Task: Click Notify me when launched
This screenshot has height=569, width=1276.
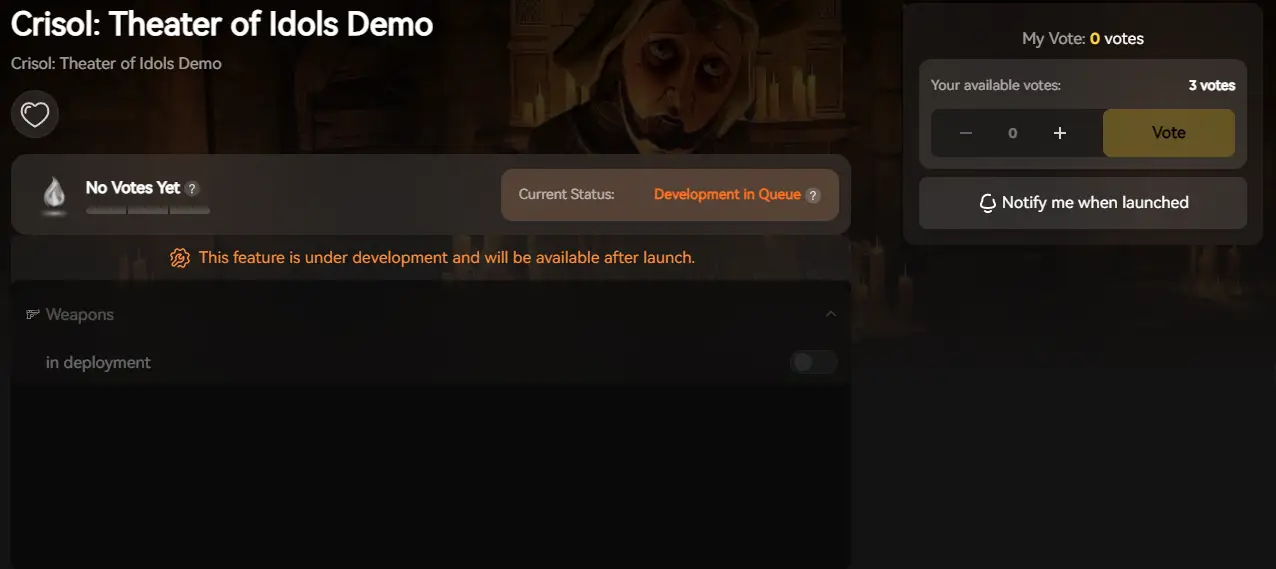Action: tap(1094, 203)
